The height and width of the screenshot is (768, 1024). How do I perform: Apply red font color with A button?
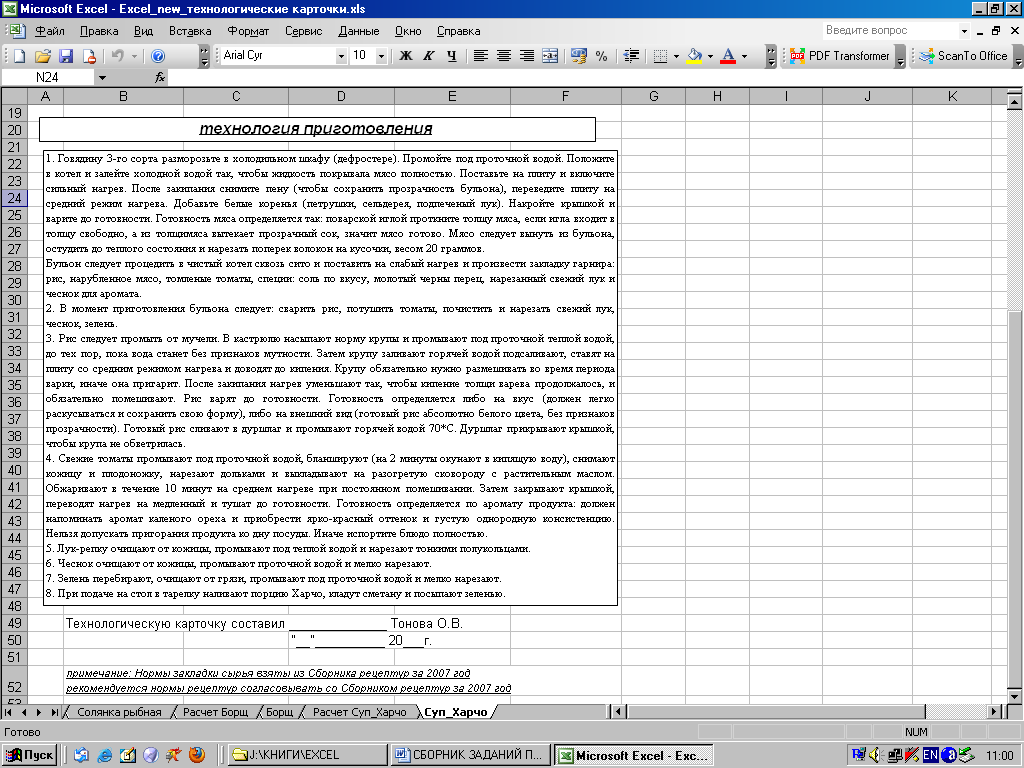728,56
